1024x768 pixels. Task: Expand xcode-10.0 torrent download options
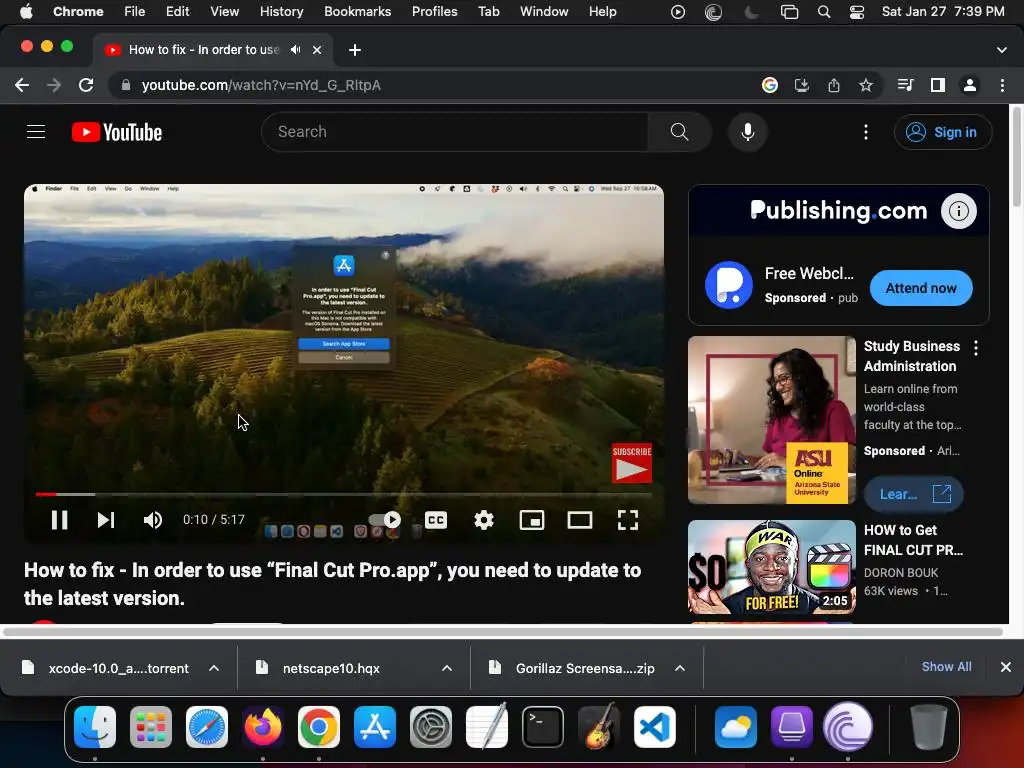point(214,668)
